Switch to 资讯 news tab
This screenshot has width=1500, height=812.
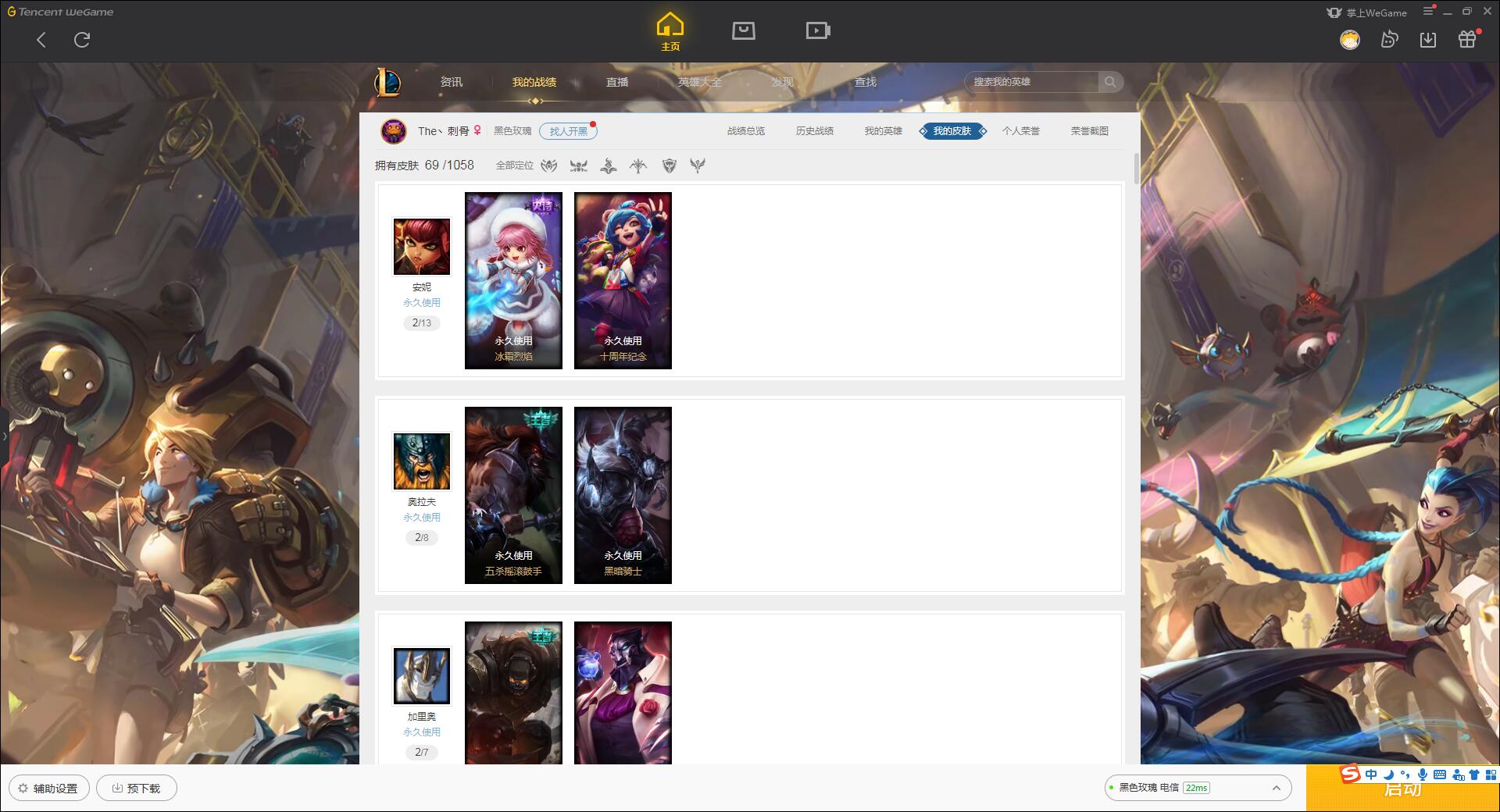[x=452, y=82]
